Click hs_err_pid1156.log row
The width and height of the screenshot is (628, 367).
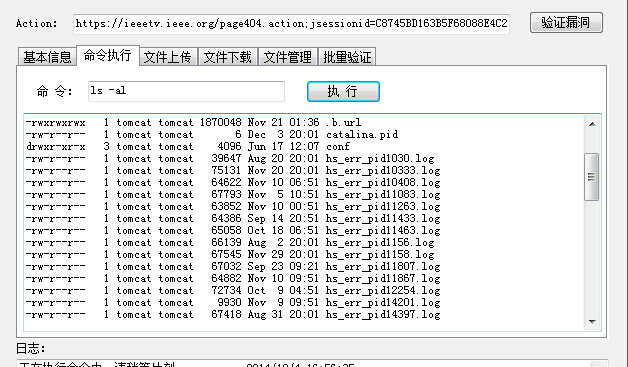[230, 242]
